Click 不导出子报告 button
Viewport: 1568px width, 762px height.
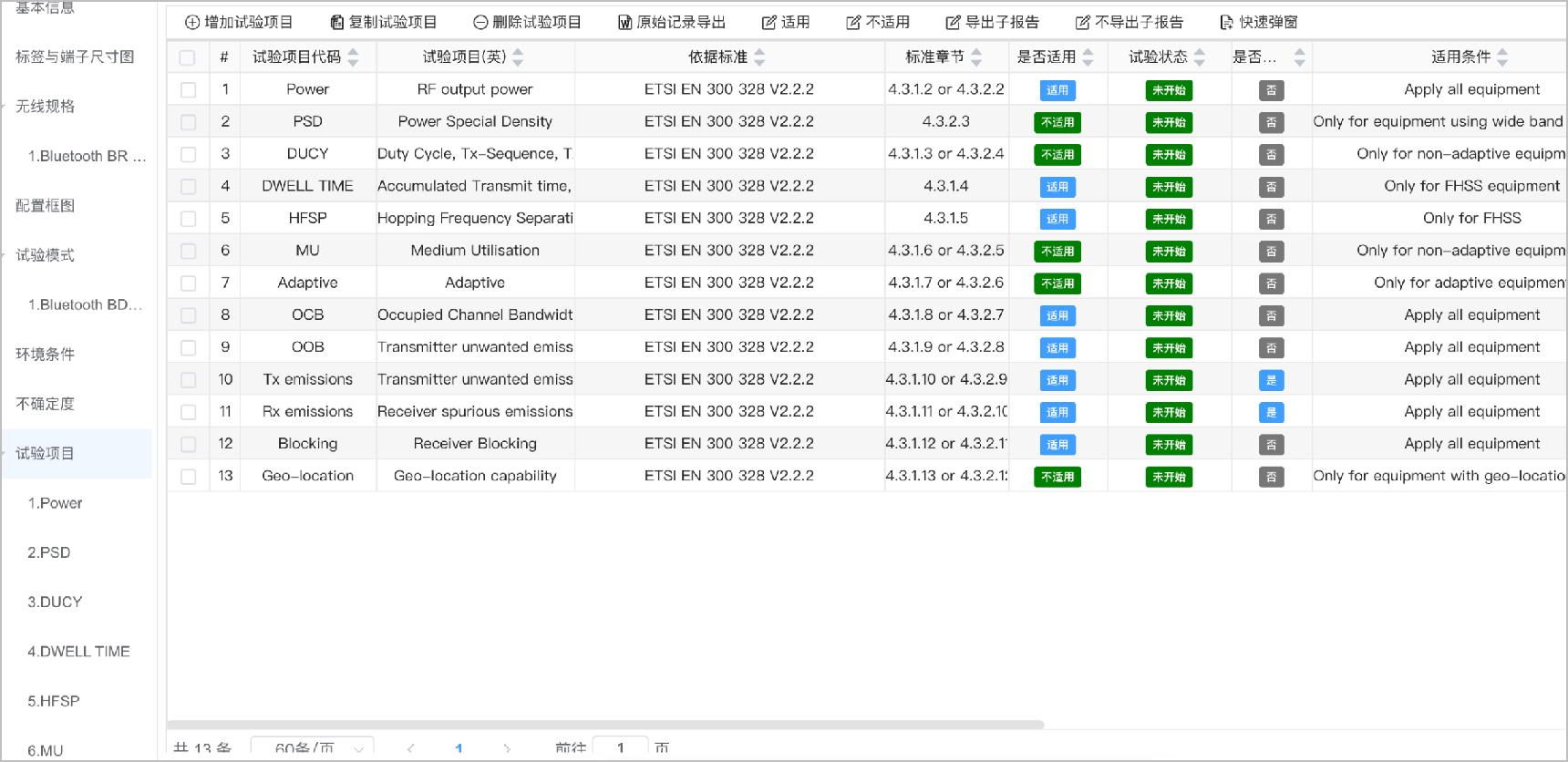point(1130,22)
